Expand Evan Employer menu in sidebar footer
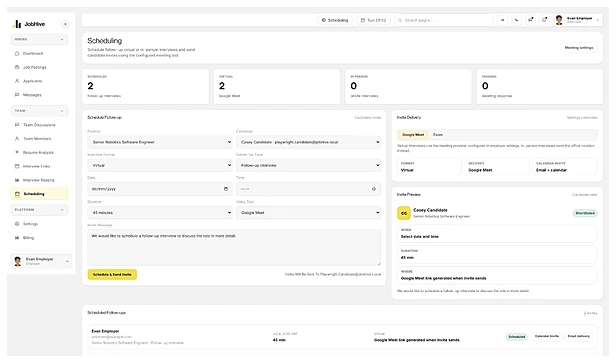This screenshot has height=363, width=616. click(x=67, y=261)
